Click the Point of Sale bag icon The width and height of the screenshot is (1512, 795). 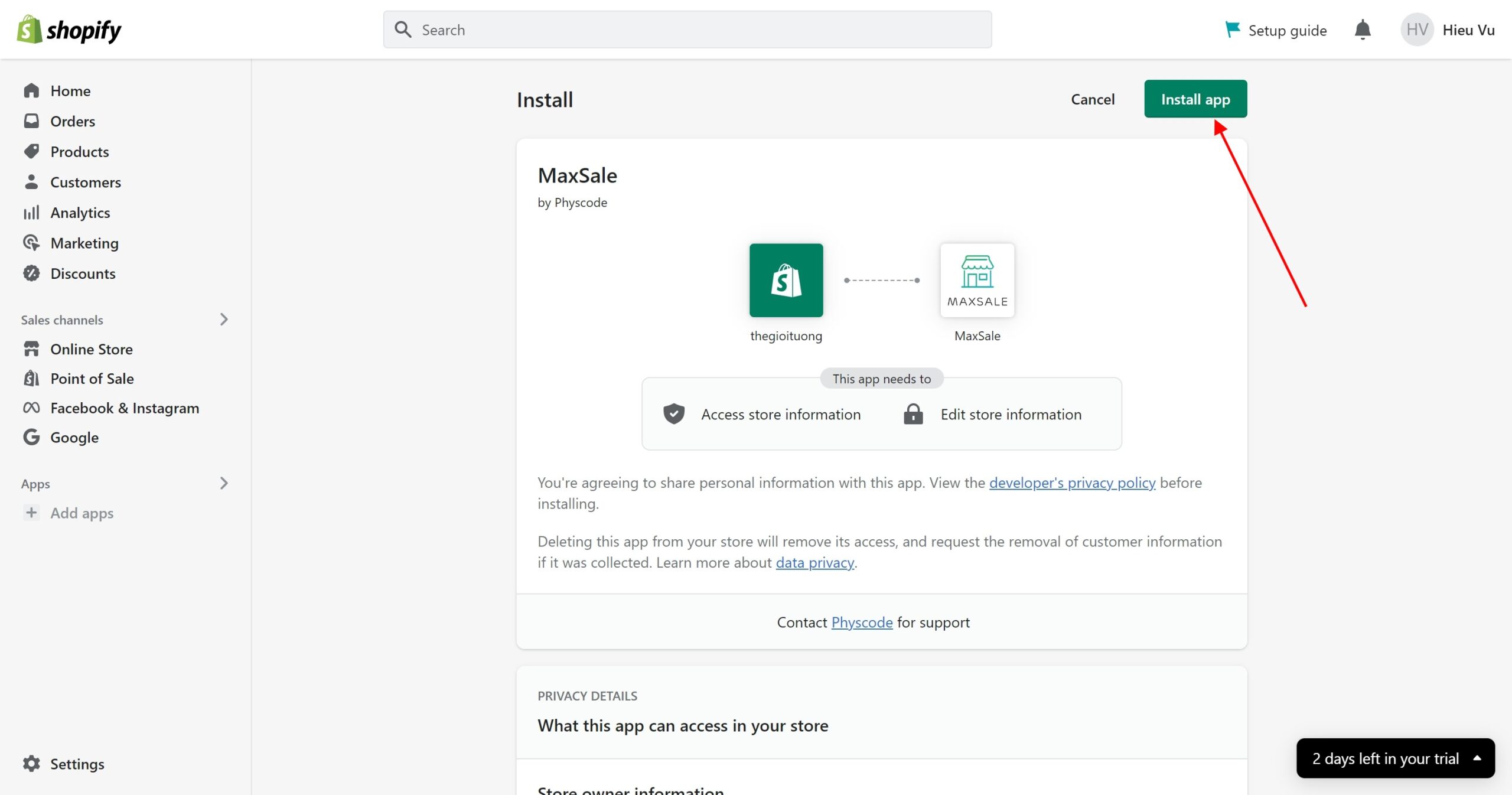31,378
